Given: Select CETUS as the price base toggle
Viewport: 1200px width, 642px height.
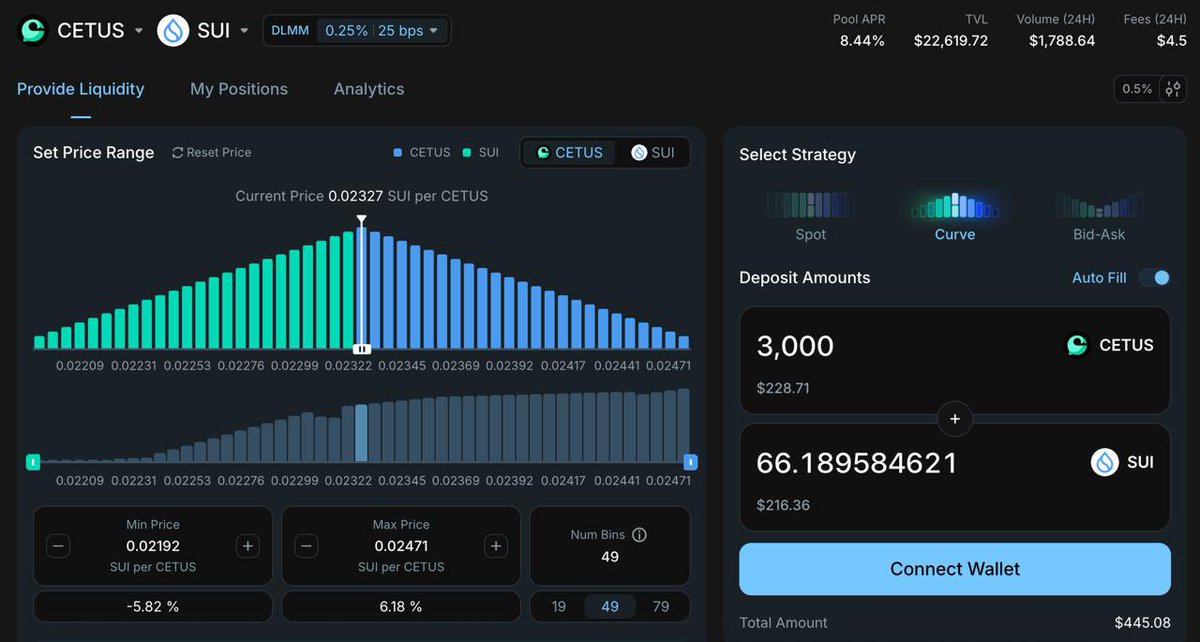Looking at the screenshot, I should click(x=569, y=152).
